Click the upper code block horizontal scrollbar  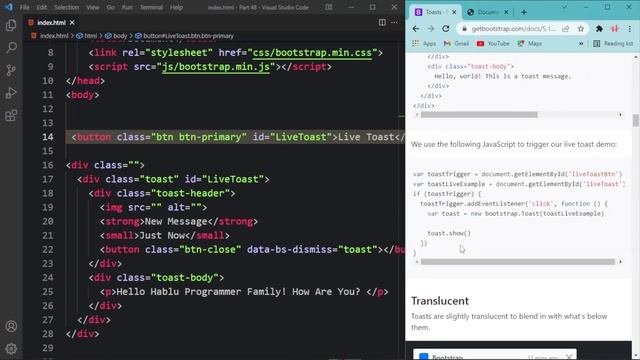pyautogui.click(x=479, y=115)
